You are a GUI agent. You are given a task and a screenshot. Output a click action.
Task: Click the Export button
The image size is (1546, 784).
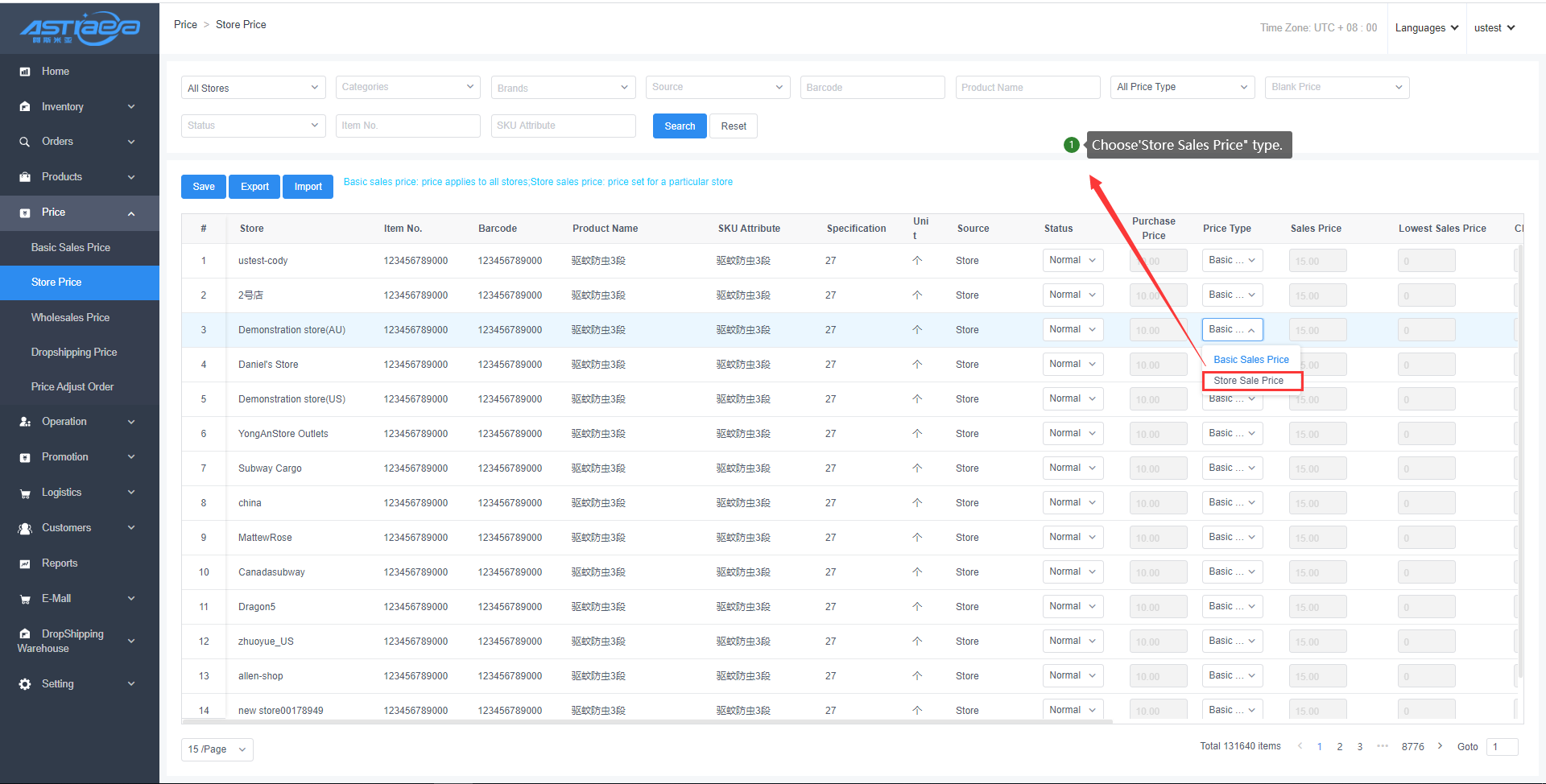pos(254,187)
